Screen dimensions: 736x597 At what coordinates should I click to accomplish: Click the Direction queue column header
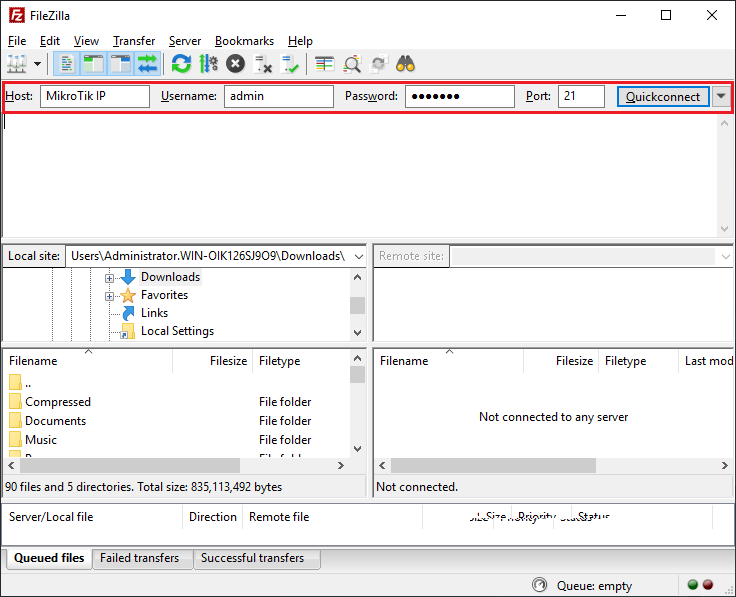click(x=213, y=517)
